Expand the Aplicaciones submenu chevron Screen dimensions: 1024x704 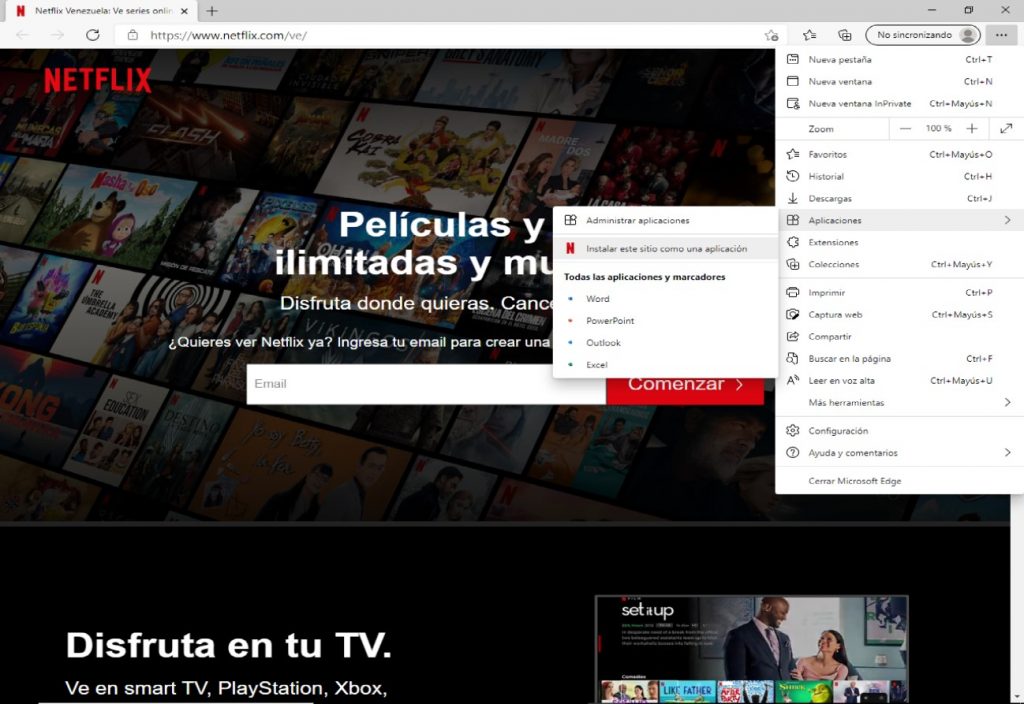pyautogui.click(x=1008, y=220)
